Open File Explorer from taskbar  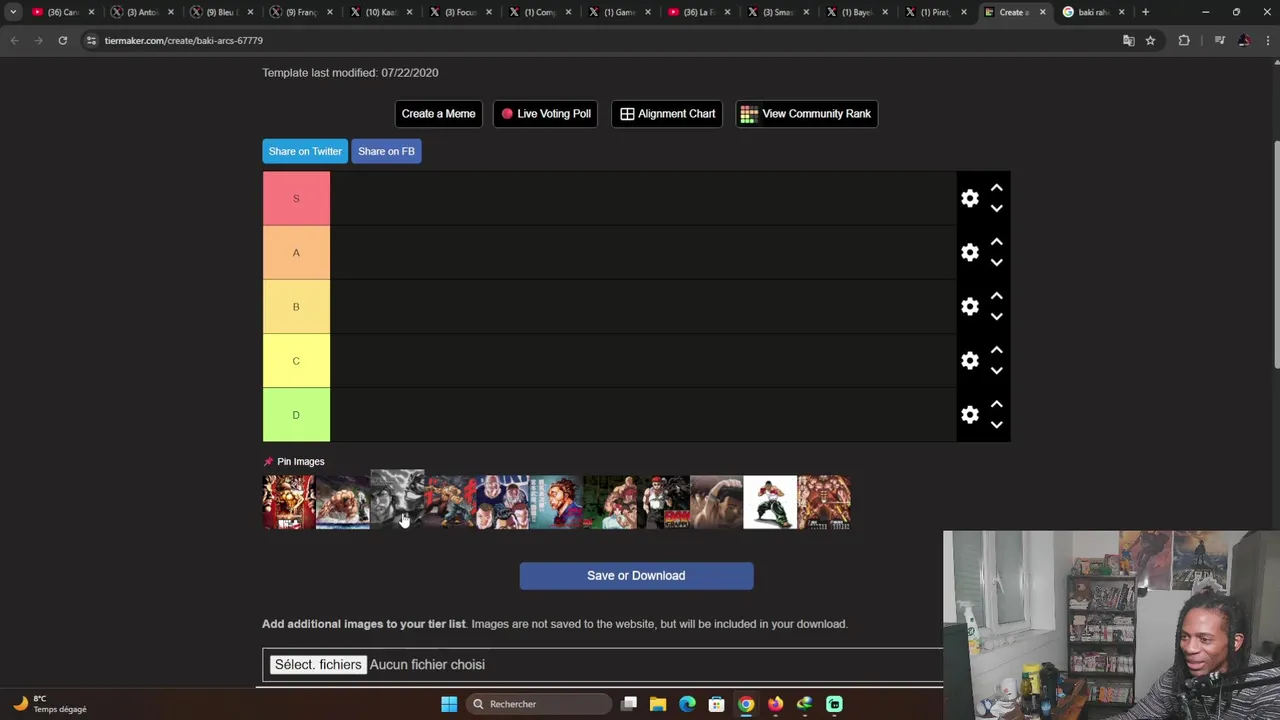click(x=658, y=704)
